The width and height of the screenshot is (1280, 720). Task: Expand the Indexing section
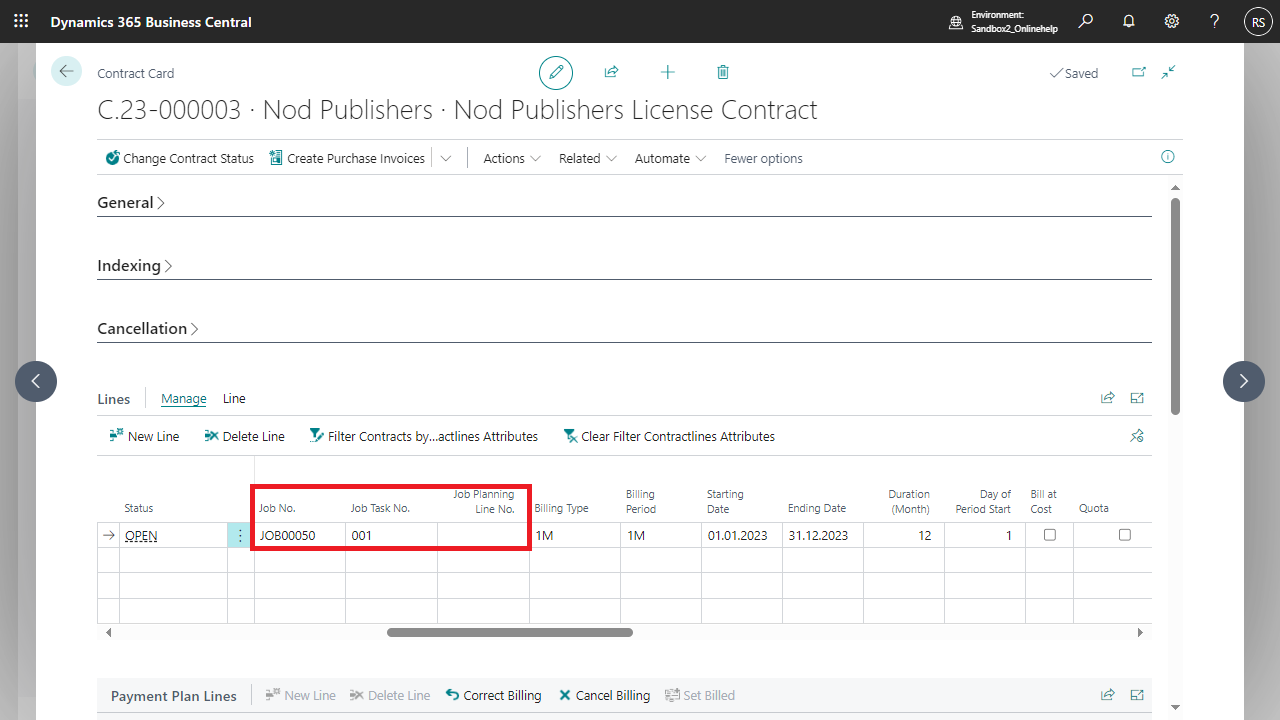135,266
